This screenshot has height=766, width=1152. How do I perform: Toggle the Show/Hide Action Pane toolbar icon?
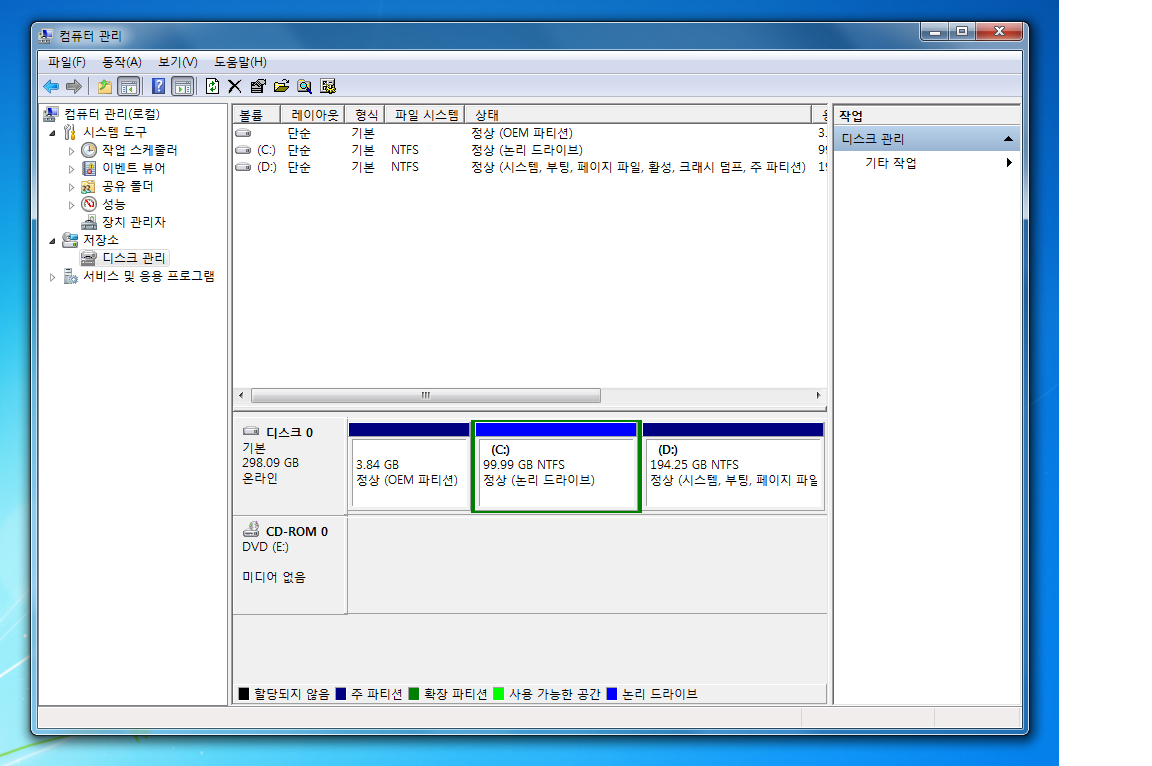[182, 87]
